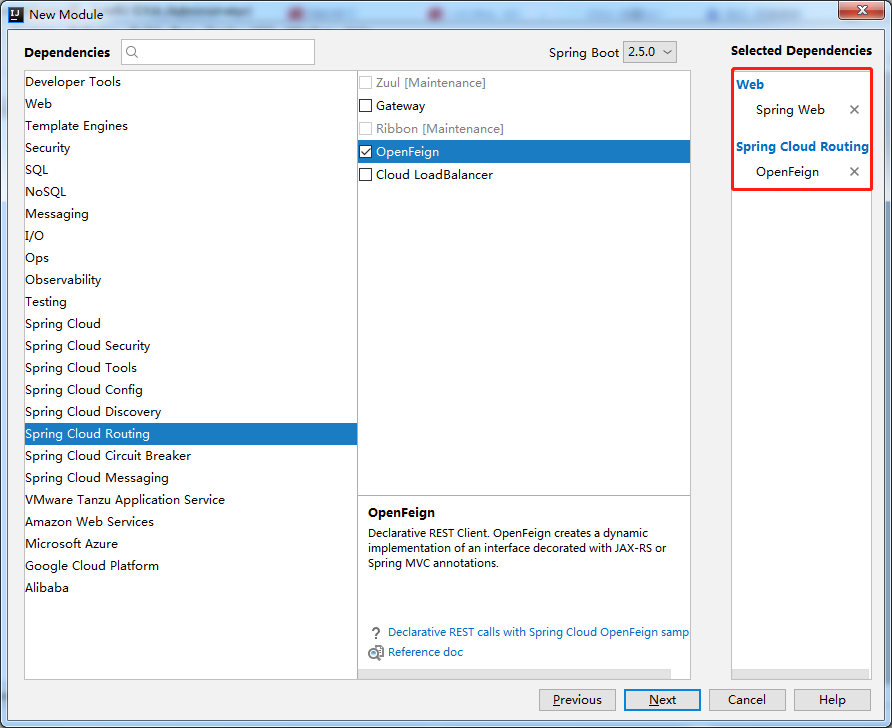Select the Messaging category

191,214
